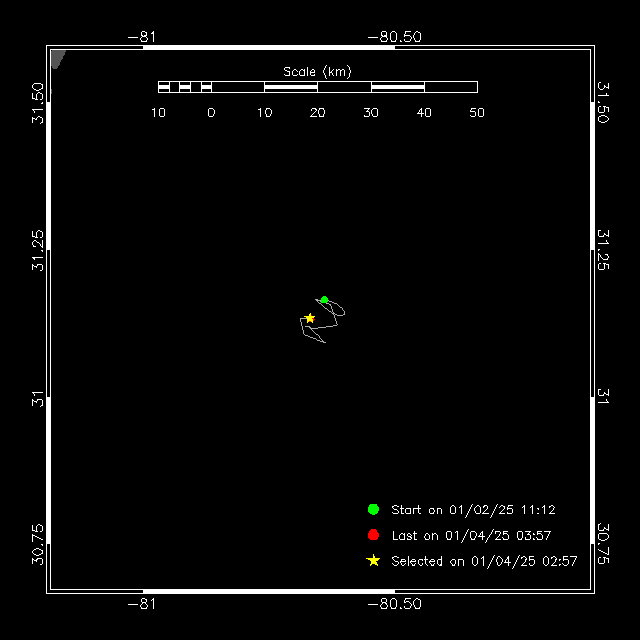Image resolution: width=640 pixels, height=640 pixels.
Task: Click the red dot in the legend
Action: click(x=373, y=535)
